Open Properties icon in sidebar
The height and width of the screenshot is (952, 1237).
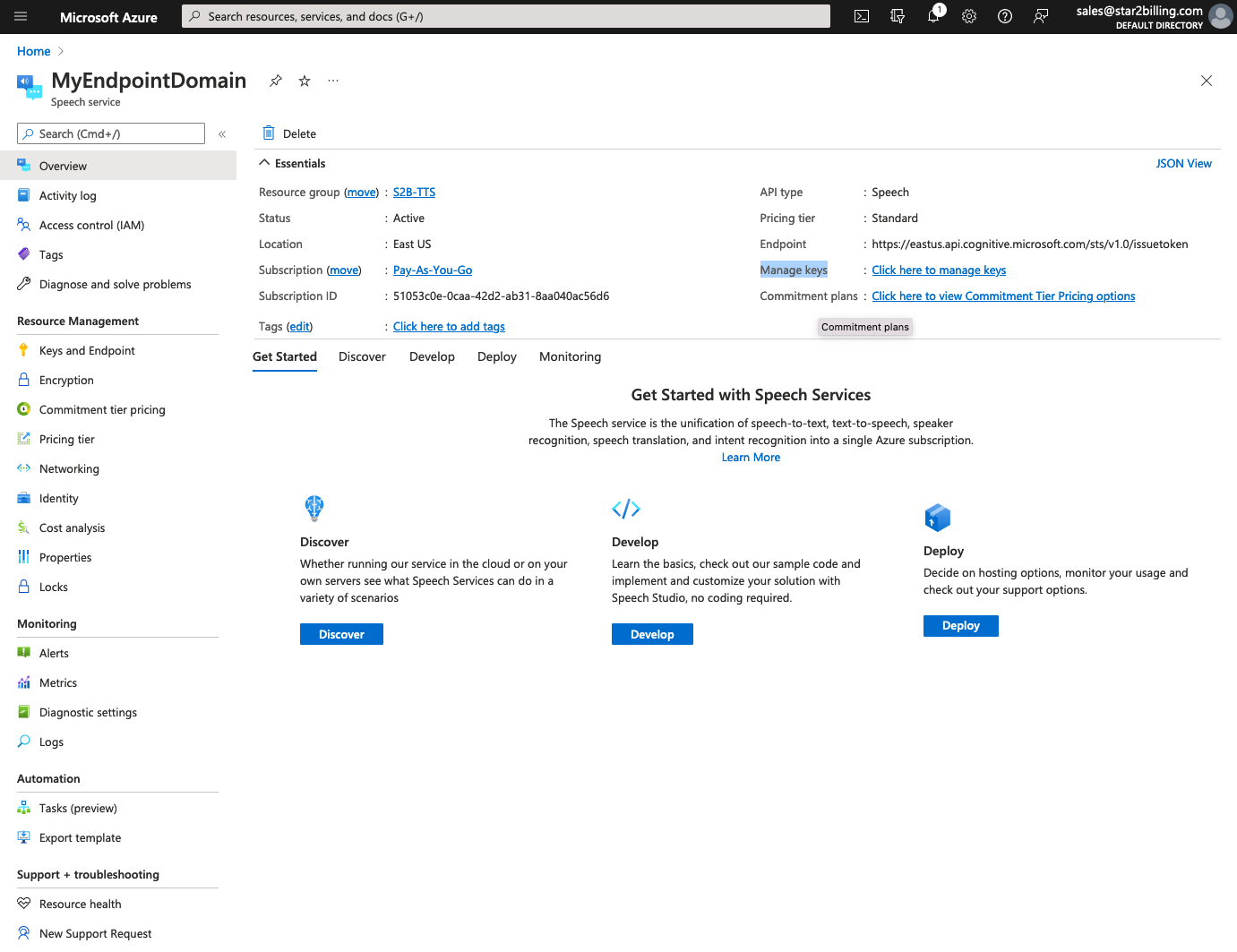24,557
